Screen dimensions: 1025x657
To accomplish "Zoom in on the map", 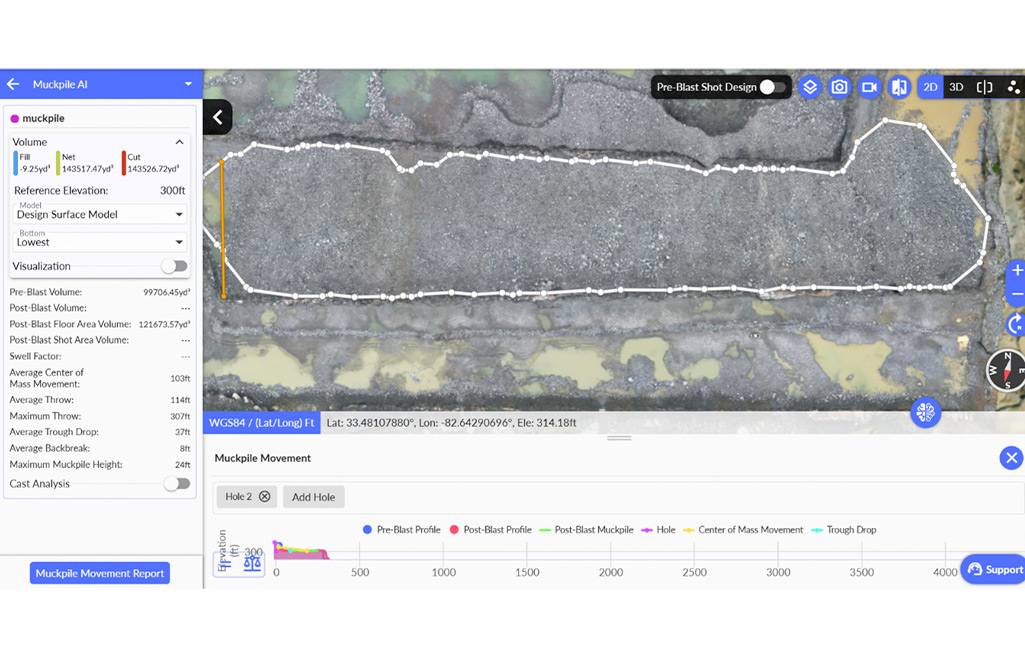I will 1016,270.
